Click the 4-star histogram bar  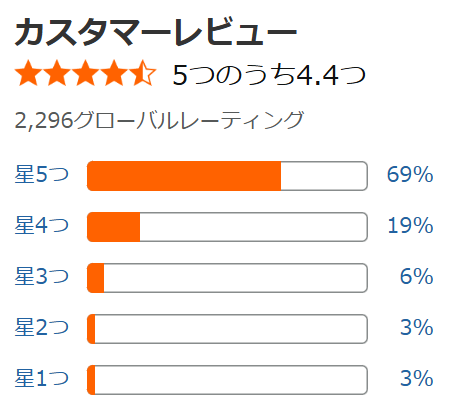click(227, 227)
